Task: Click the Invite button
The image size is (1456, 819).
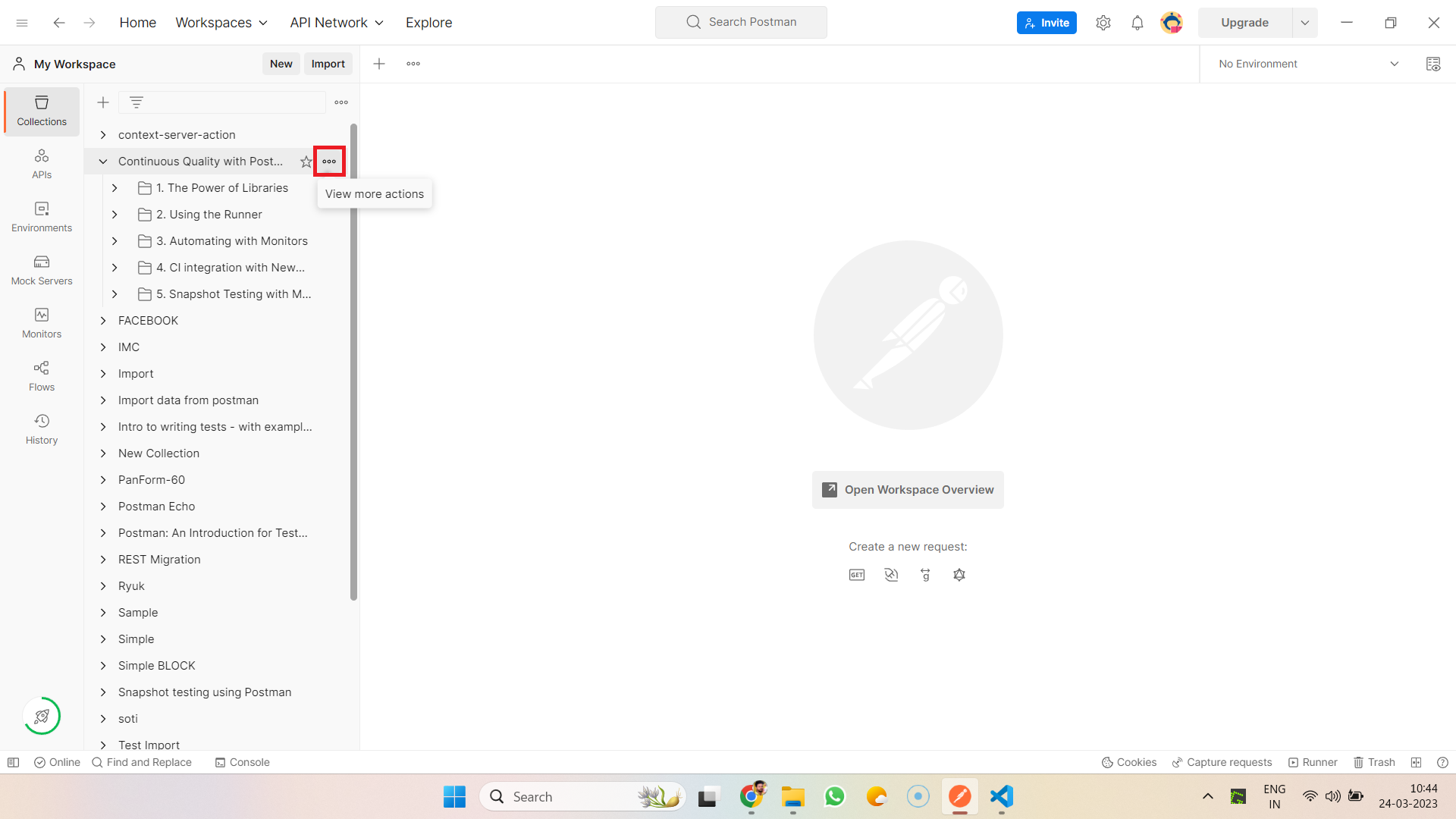Action: [x=1046, y=23]
